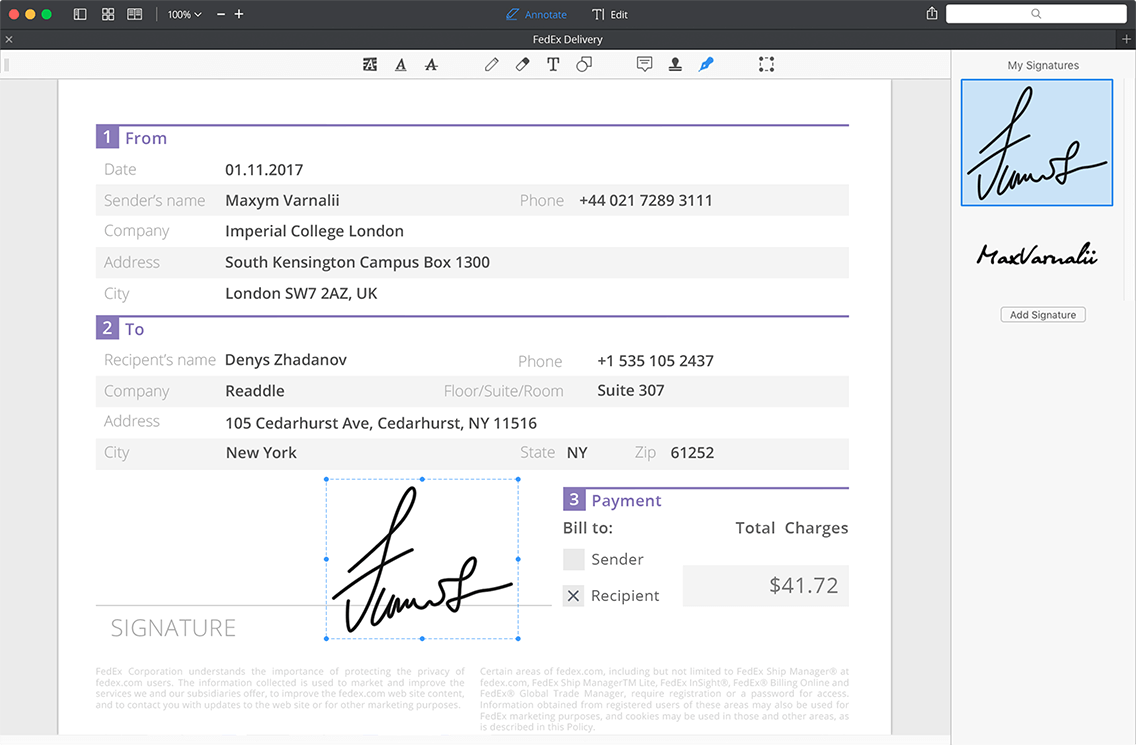This screenshot has width=1136, height=745.
Task: Select the MaxVarnalii signature thumbnail
Action: (1037, 255)
